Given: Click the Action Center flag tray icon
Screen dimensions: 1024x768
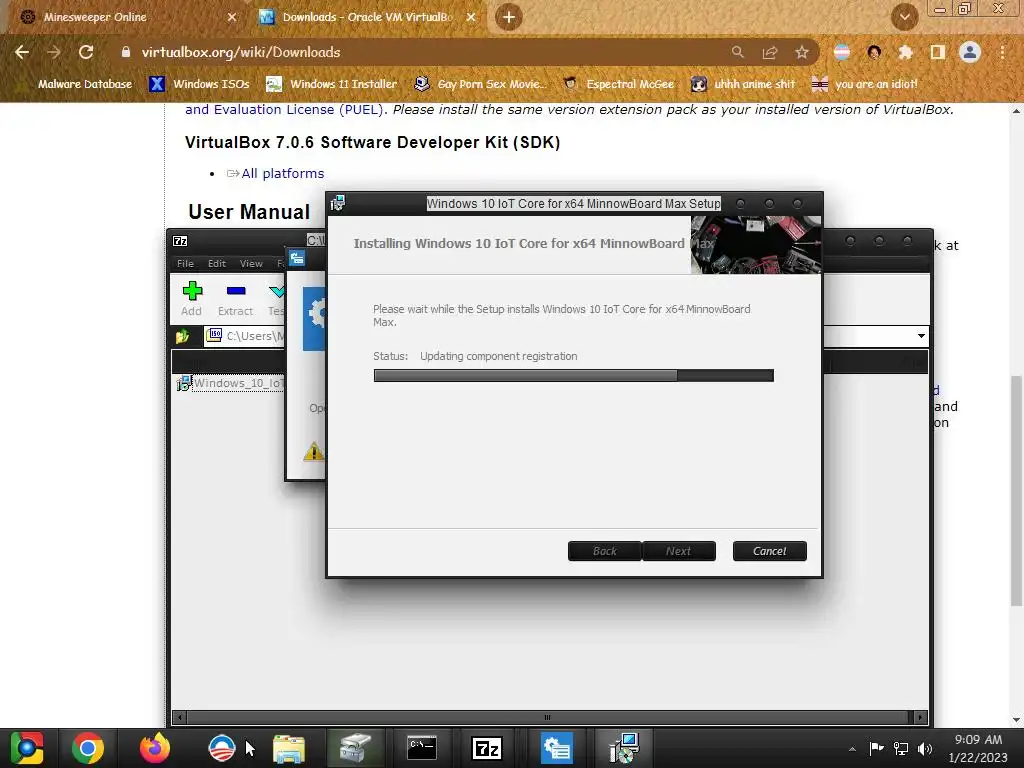Looking at the screenshot, I should pos(876,748).
